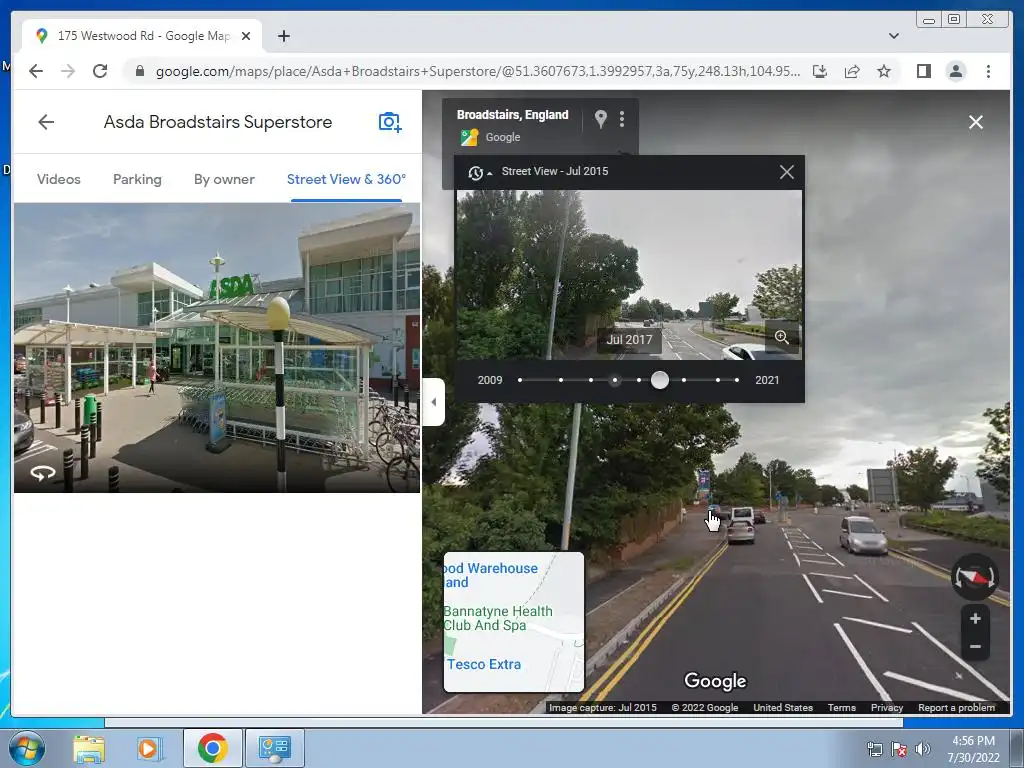Go back from Asda Broadstairs Superstore panel
The image size is (1024, 768).
[46, 122]
